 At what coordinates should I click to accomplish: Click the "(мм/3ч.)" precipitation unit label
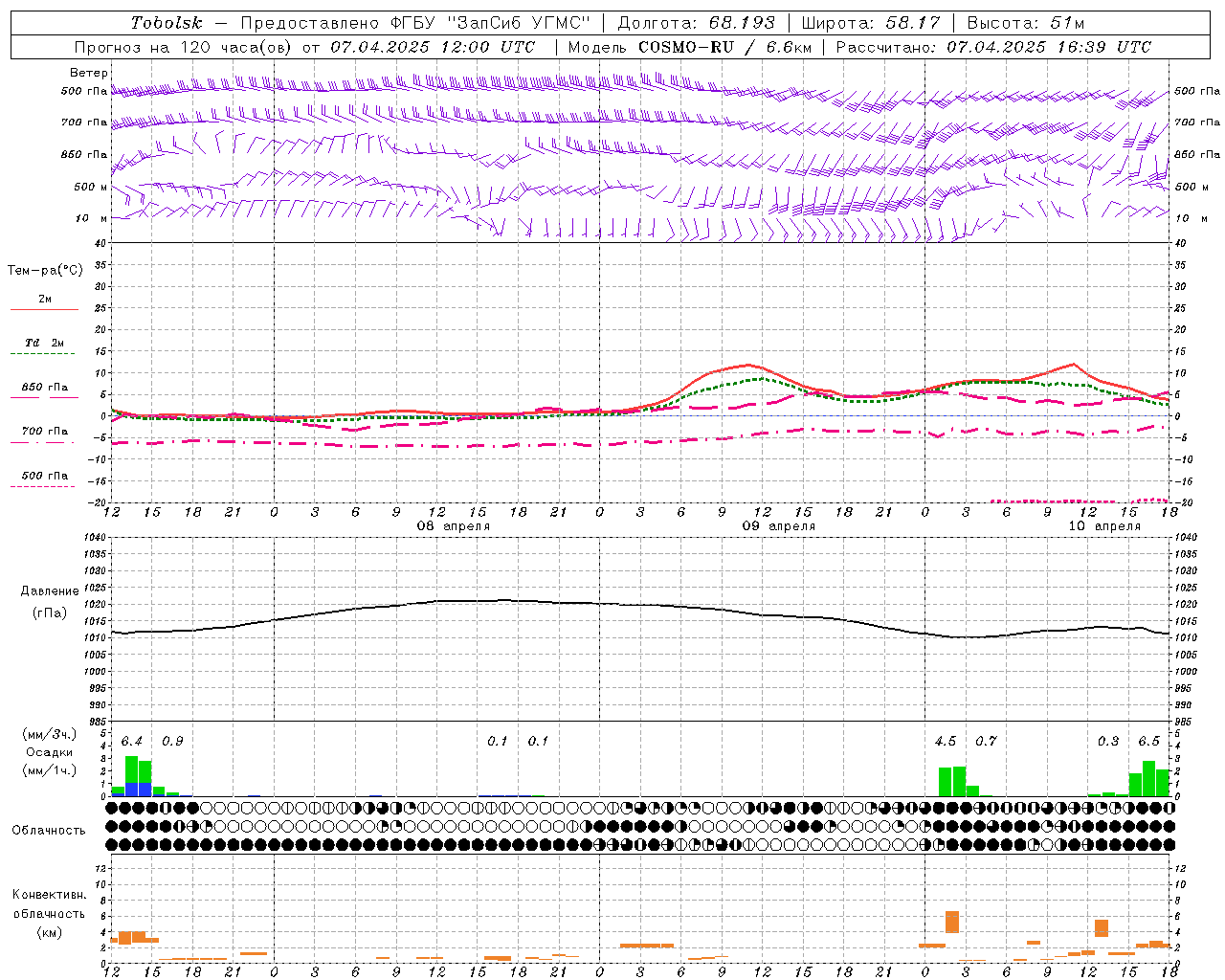pyautogui.click(x=49, y=734)
